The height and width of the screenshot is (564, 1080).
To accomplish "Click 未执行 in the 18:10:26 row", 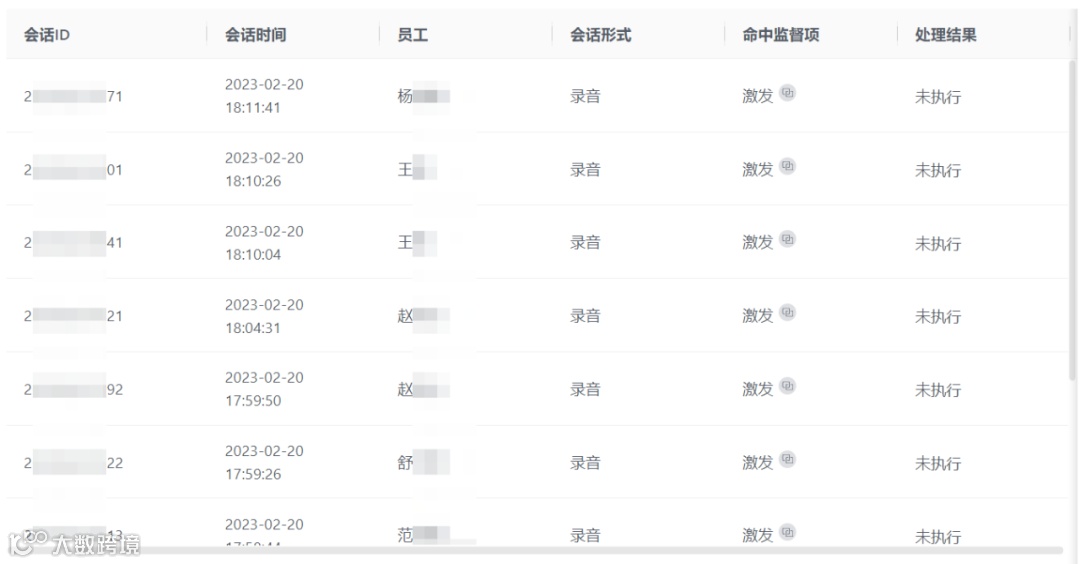I will click(x=937, y=170).
